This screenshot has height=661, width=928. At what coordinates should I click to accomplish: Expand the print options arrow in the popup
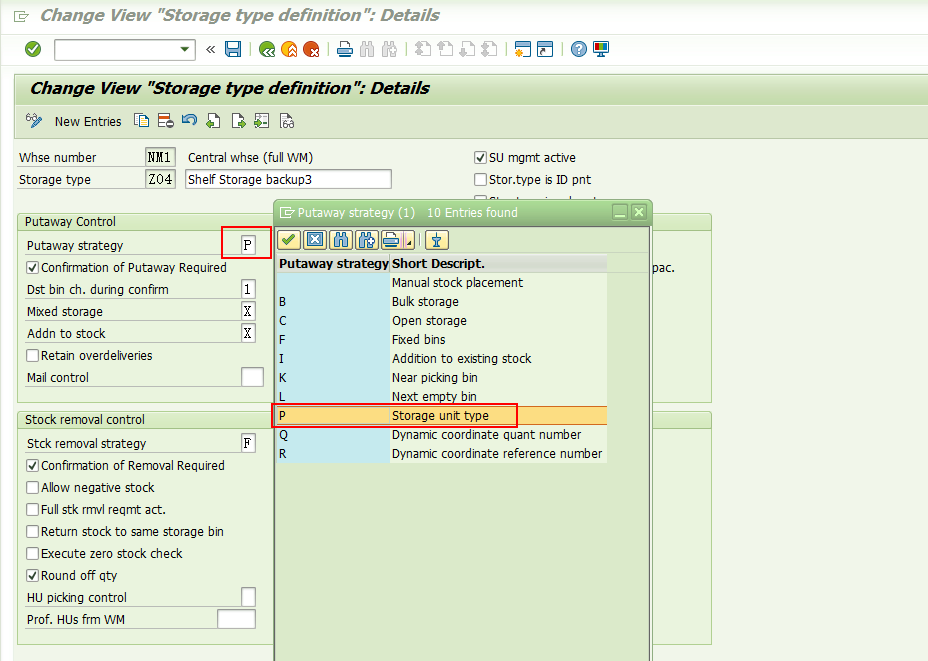[x=409, y=240]
